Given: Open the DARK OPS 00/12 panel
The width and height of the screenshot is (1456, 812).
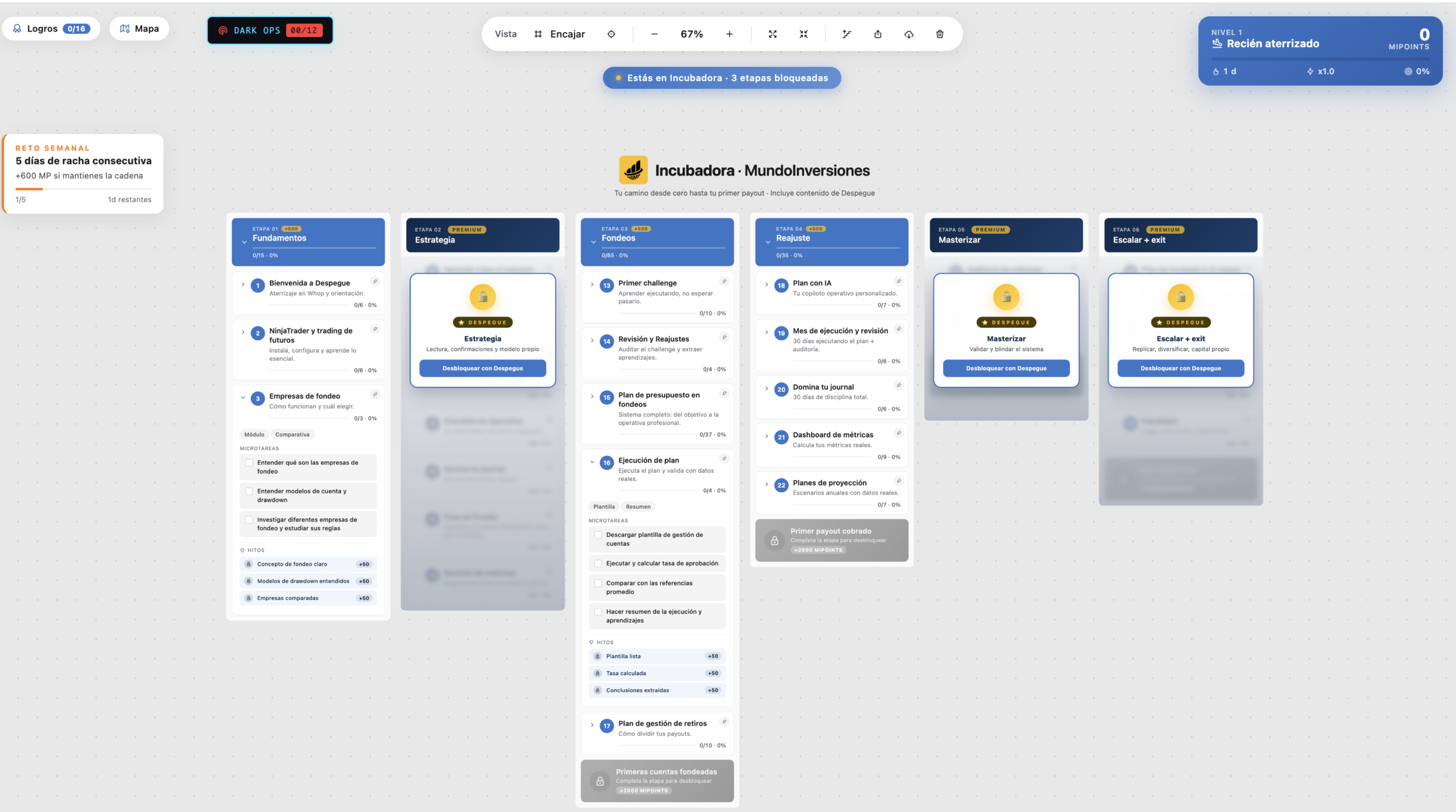Looking at the screenshot, I should pos(270,30).
